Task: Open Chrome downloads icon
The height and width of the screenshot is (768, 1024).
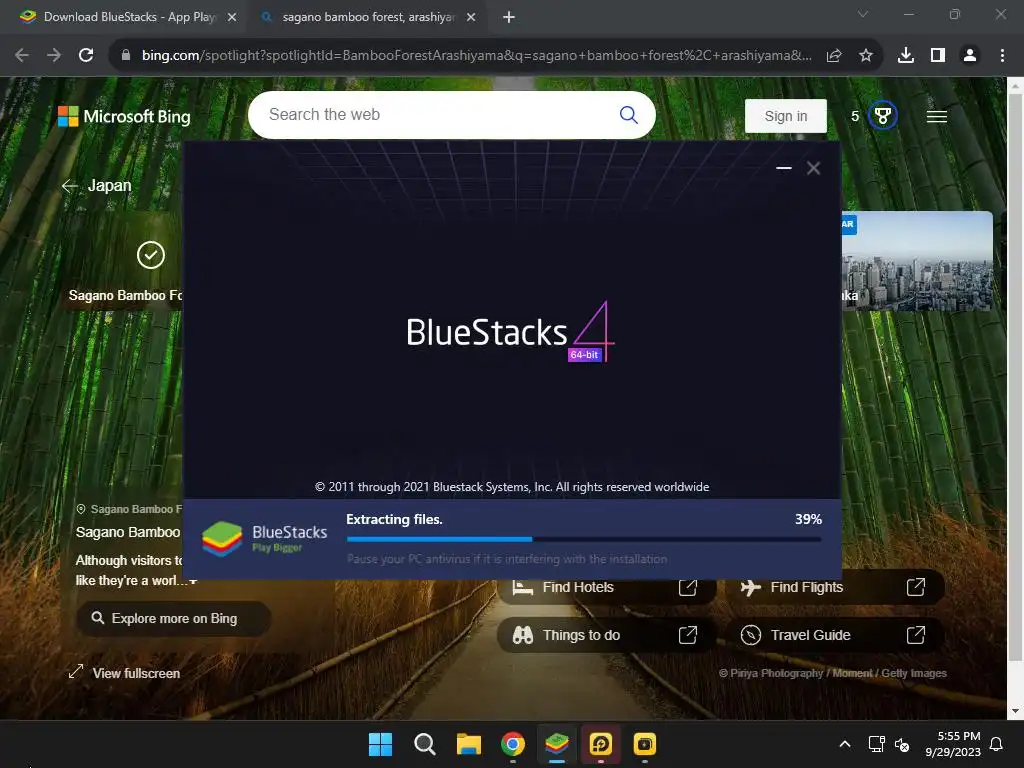Action: (906, 56)
